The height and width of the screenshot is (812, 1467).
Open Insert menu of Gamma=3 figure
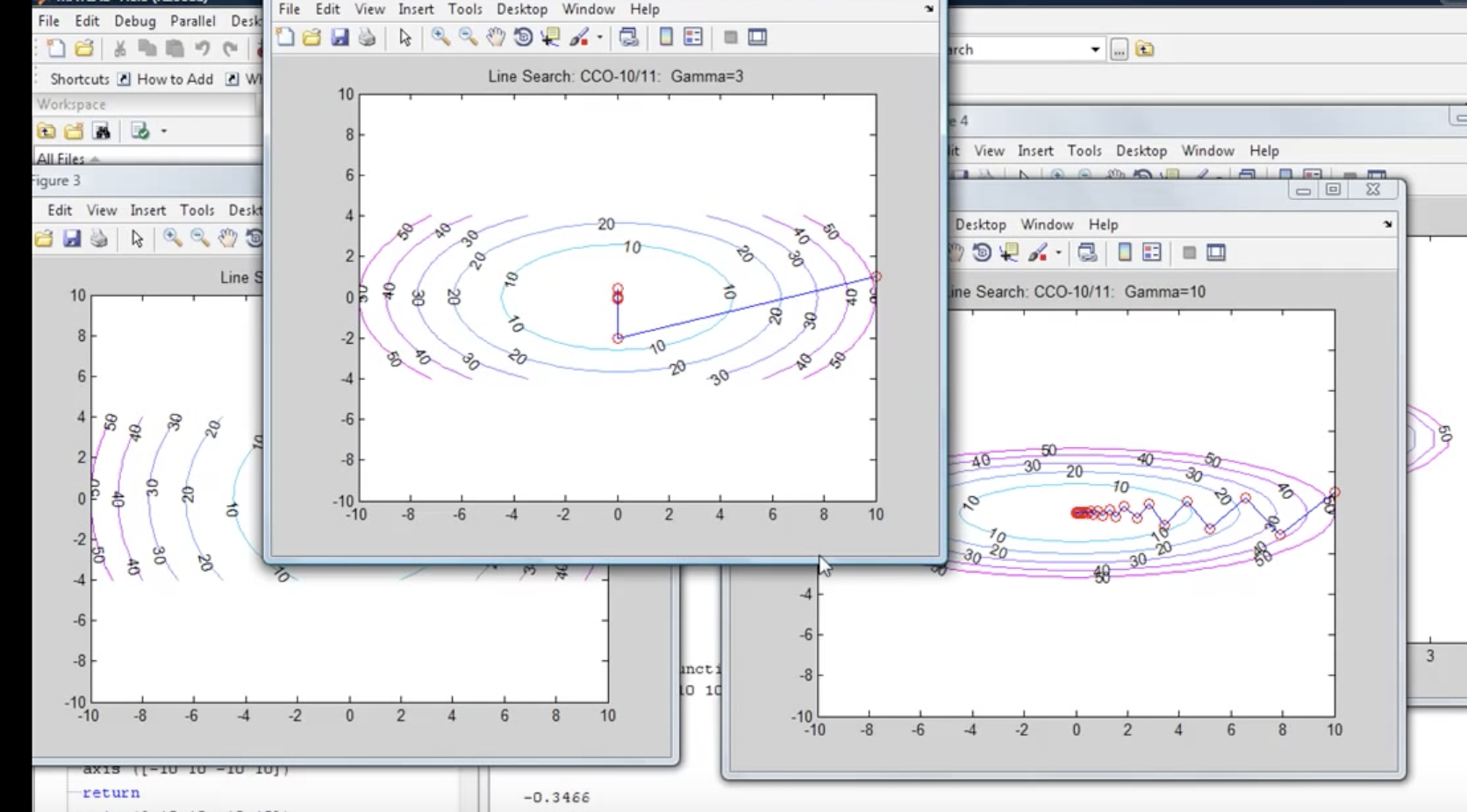(x=416, y=9)
